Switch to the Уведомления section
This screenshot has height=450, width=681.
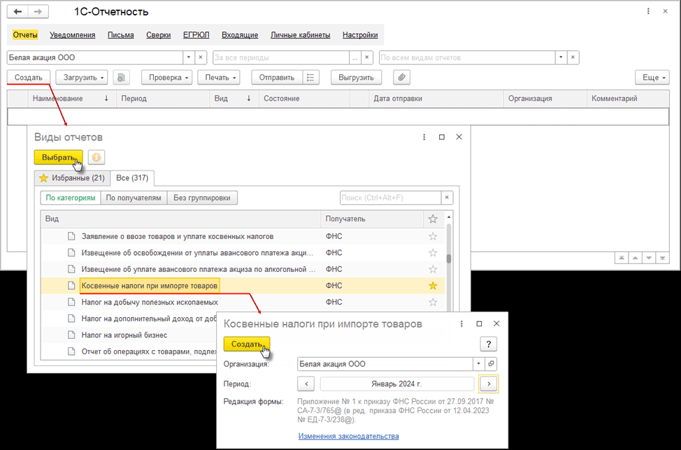click(72, 35)
